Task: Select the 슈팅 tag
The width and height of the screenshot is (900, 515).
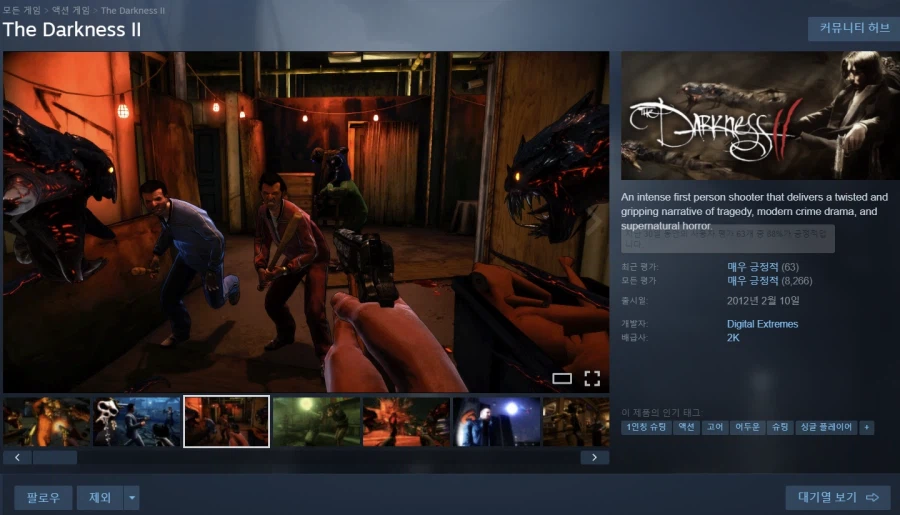Action: [x=780, y=427]
